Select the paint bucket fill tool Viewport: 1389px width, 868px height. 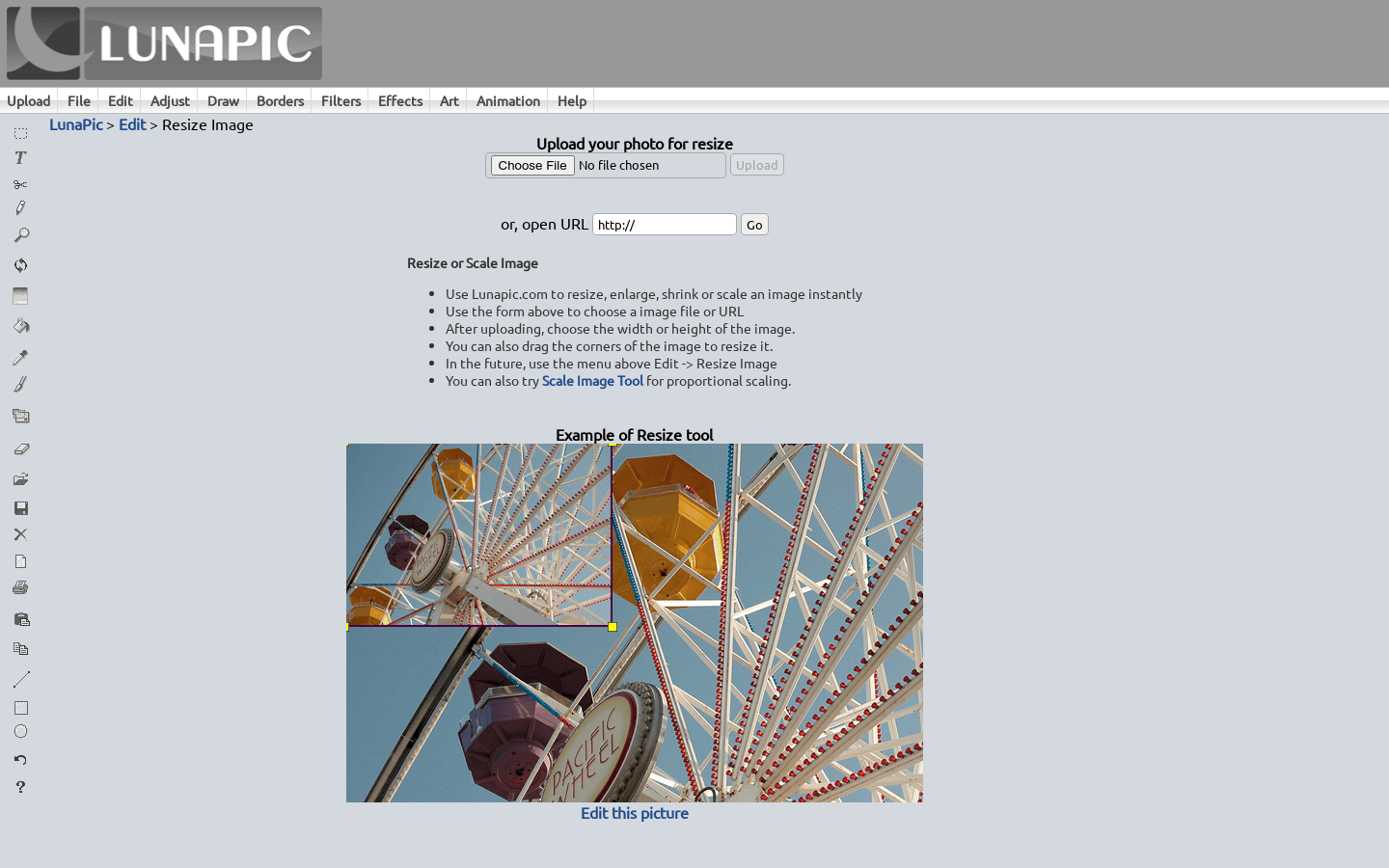[20, 326]
